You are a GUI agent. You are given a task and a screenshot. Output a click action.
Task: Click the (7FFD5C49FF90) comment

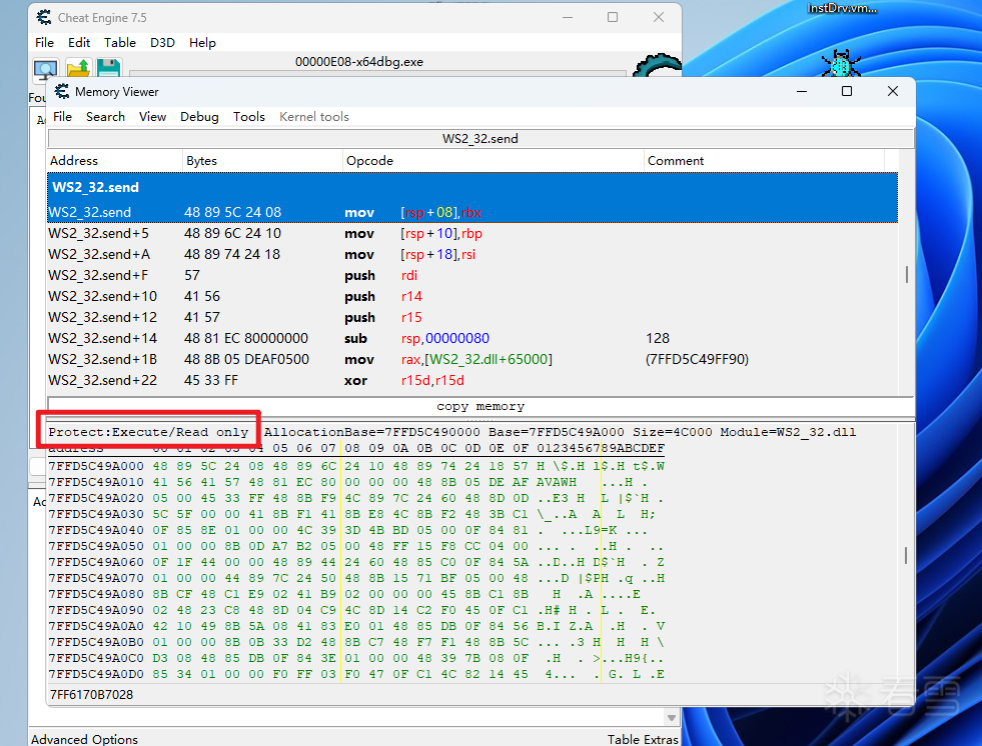pyautogui.click(x=697, y=360)
